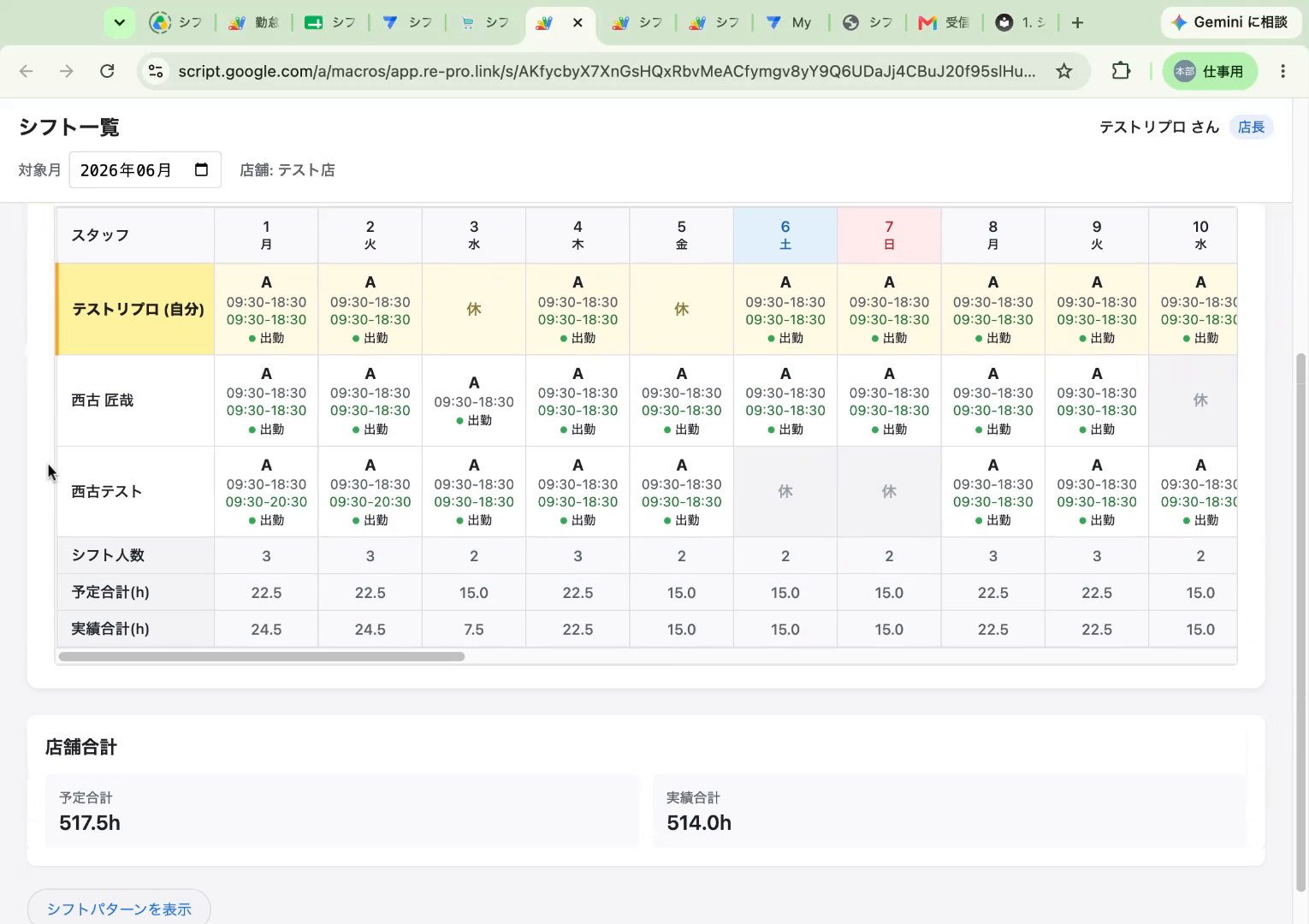Switch to the 勤怠 tab
Screen dimensions: 1309x924
(x=253, y=23)
